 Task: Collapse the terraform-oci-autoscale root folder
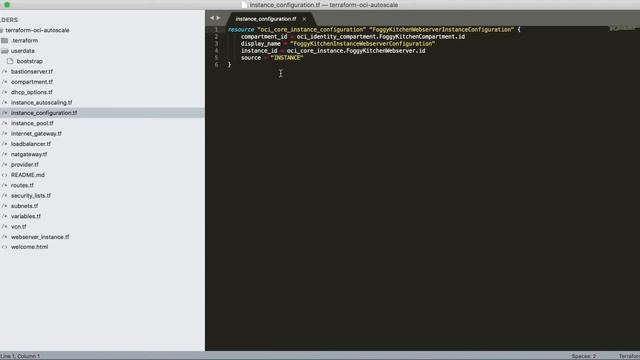tap(37, 30)
